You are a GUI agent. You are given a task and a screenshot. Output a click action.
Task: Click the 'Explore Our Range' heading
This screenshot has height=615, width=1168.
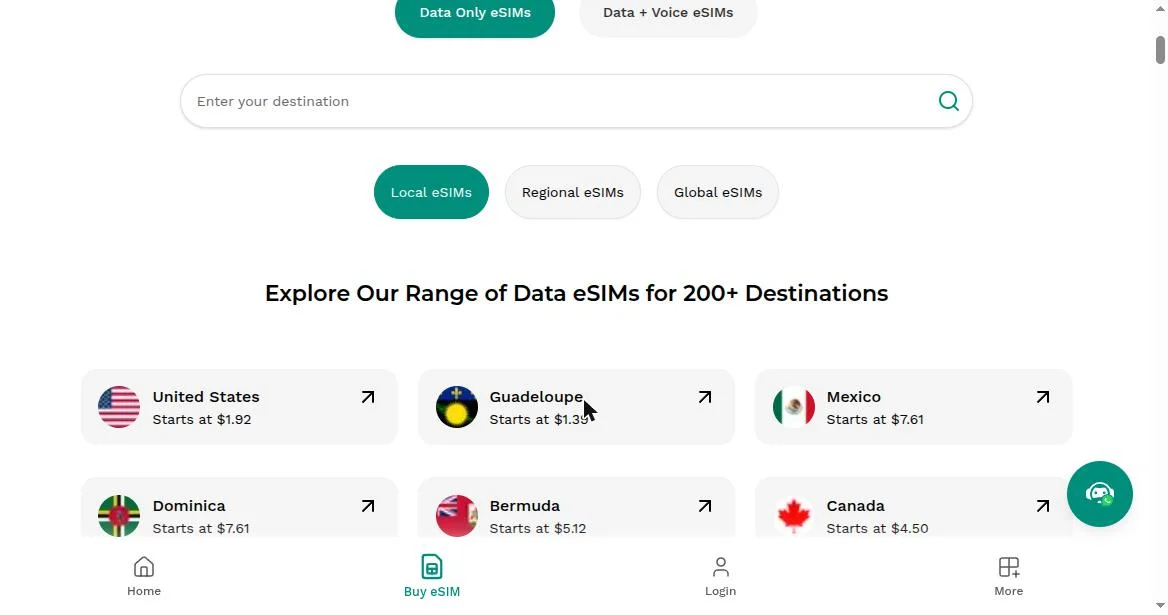pyautogui.click(x=577, y=293)
